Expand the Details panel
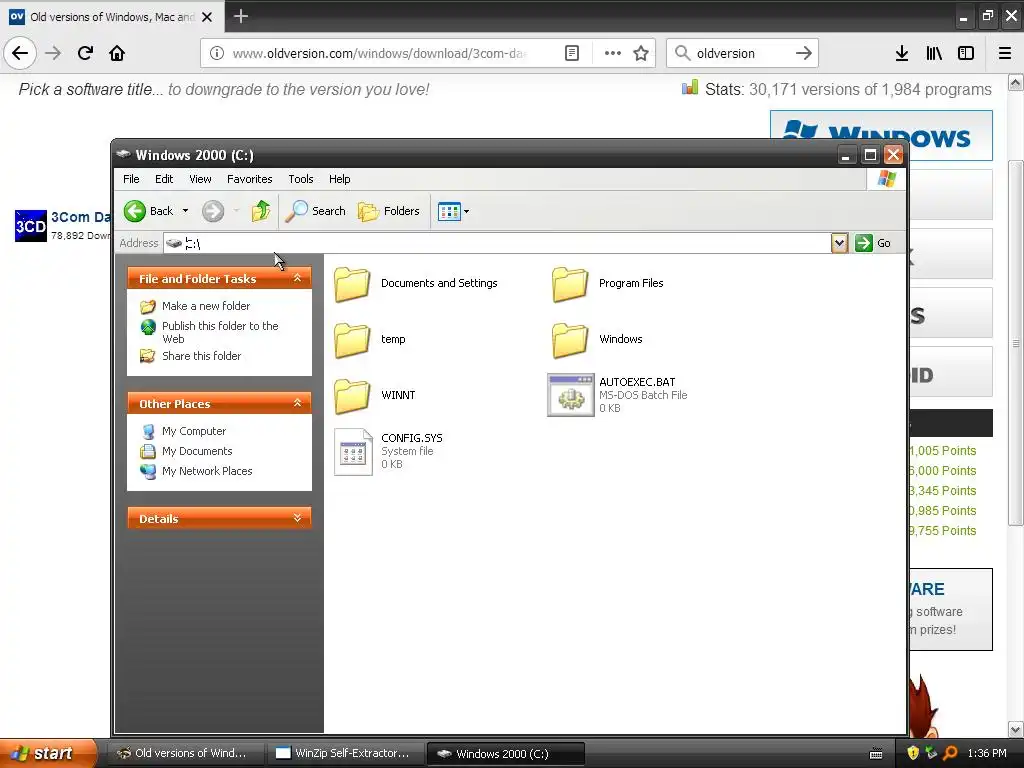 (x=297, y=518)
